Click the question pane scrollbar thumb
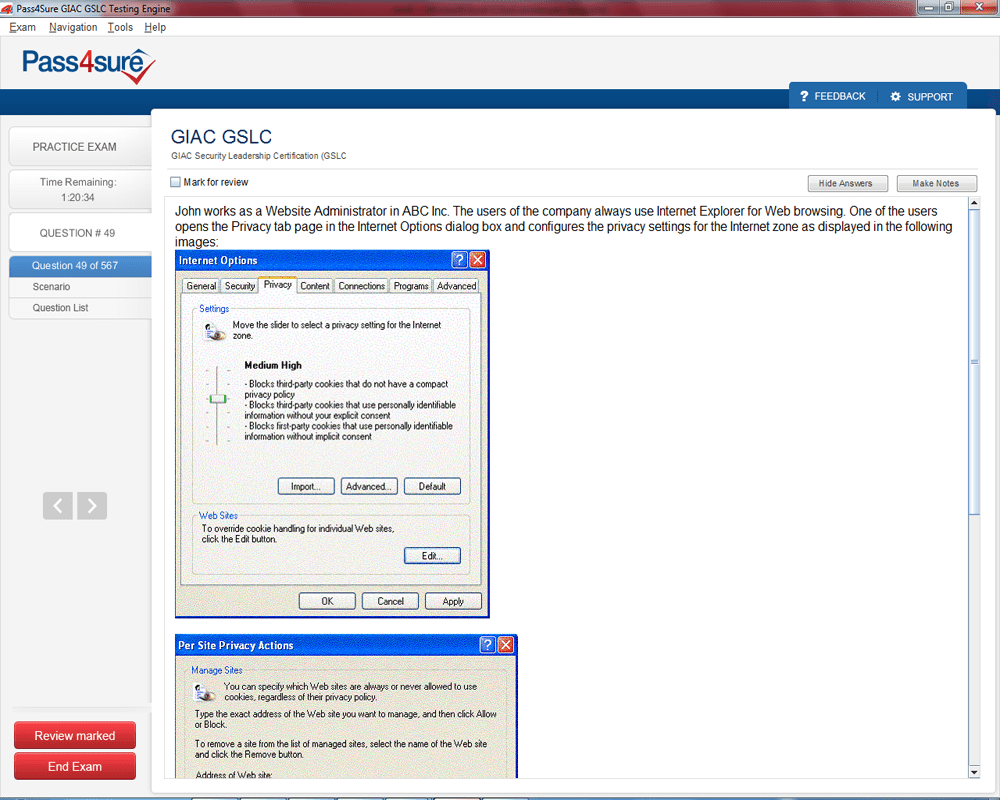The height and width of the screenshot is (800, 1000). click(x=974, y=362)
